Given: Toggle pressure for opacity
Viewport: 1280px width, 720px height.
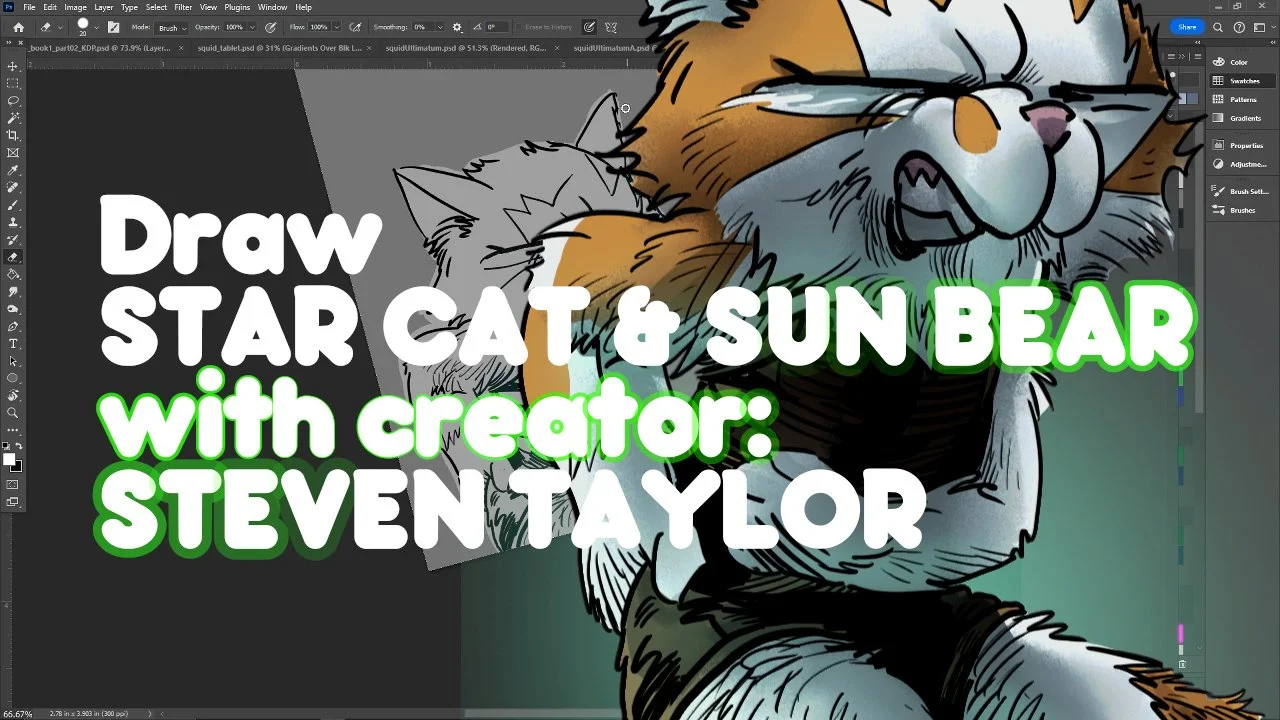Looking at the screenshot, I should [x=271, y=27].
